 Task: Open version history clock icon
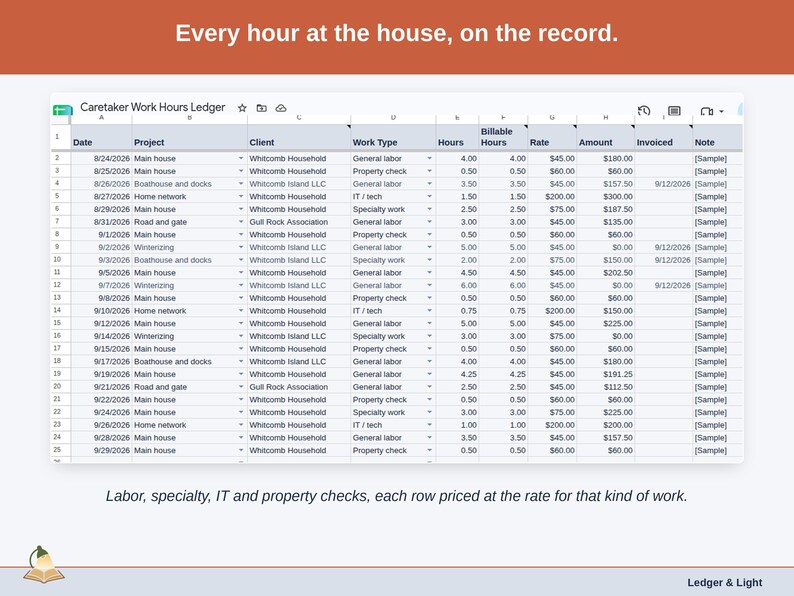644,110
